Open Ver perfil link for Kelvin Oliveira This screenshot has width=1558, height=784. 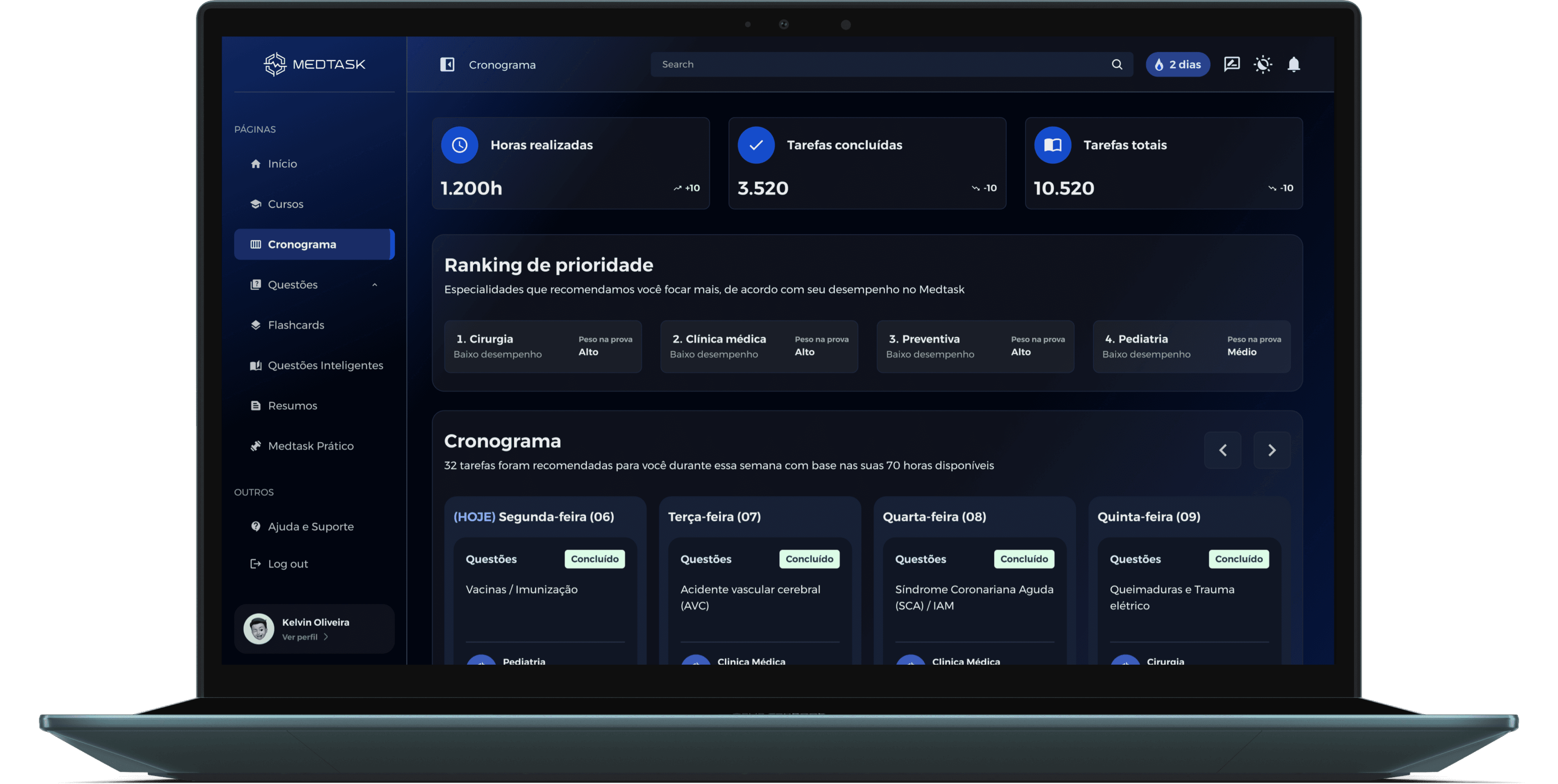click(x=304, y=637)
